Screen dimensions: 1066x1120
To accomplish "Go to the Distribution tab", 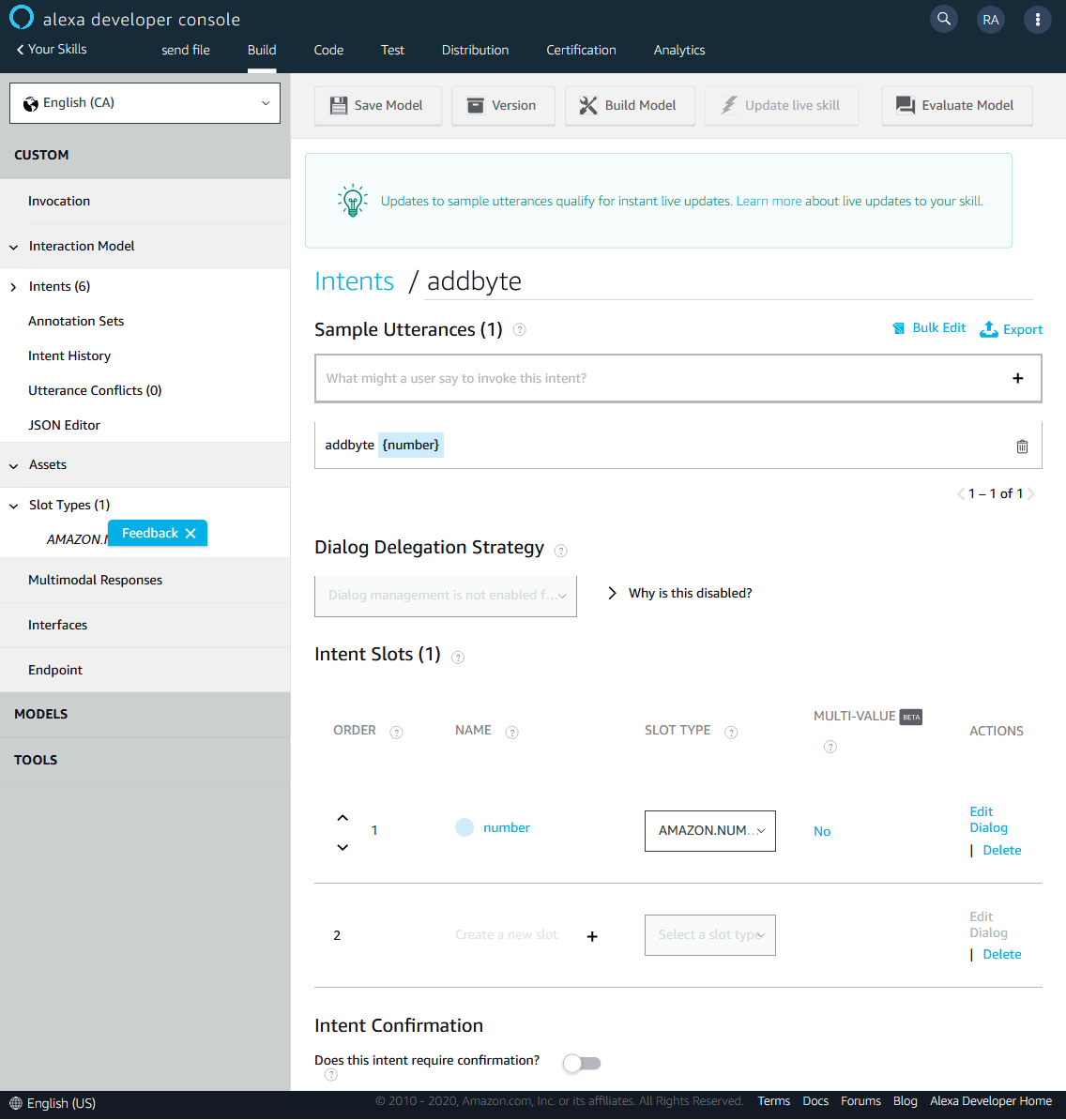I will 475,50.
